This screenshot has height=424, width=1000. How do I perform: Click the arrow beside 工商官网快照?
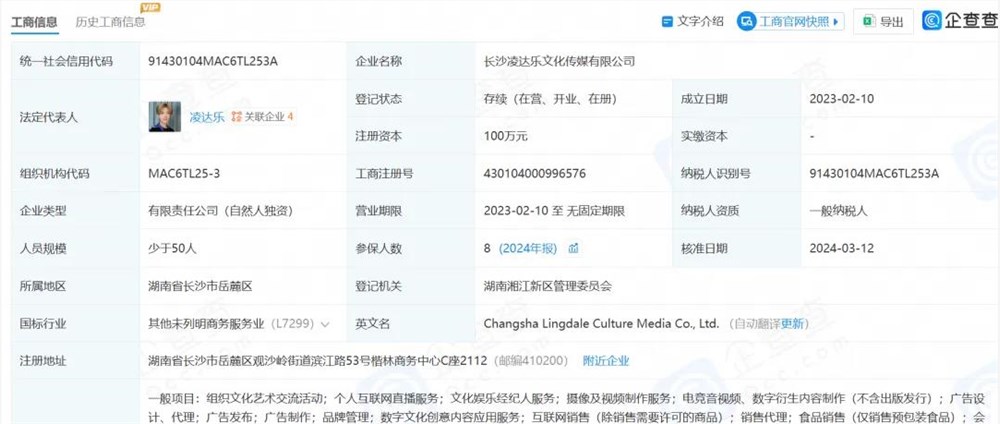click(837, 21)
